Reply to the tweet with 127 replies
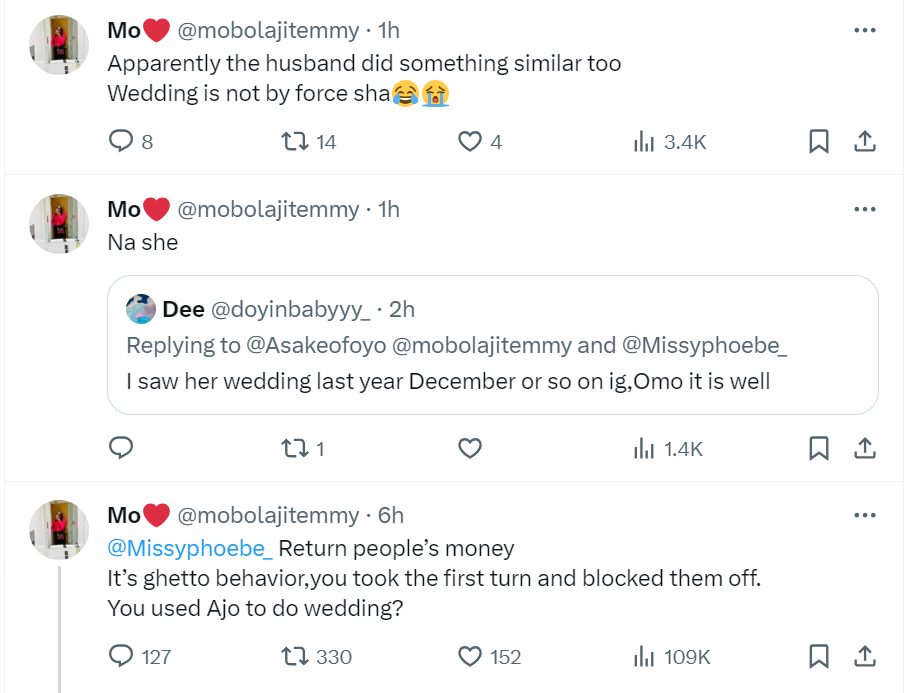908x693 pixels. 121,656
